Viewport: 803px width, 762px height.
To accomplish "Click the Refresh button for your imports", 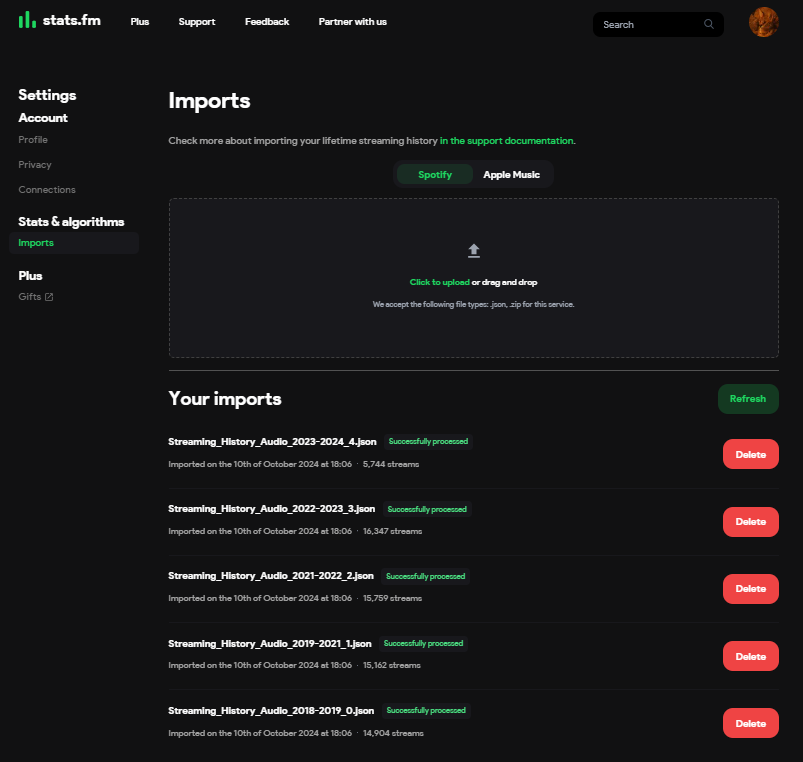I will click(x=747, y=398).
